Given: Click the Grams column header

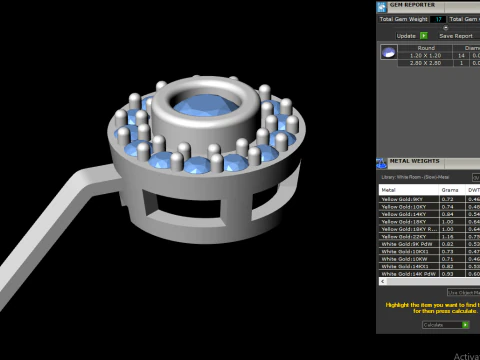Looking at the screenshot, I should coord(452,190).
